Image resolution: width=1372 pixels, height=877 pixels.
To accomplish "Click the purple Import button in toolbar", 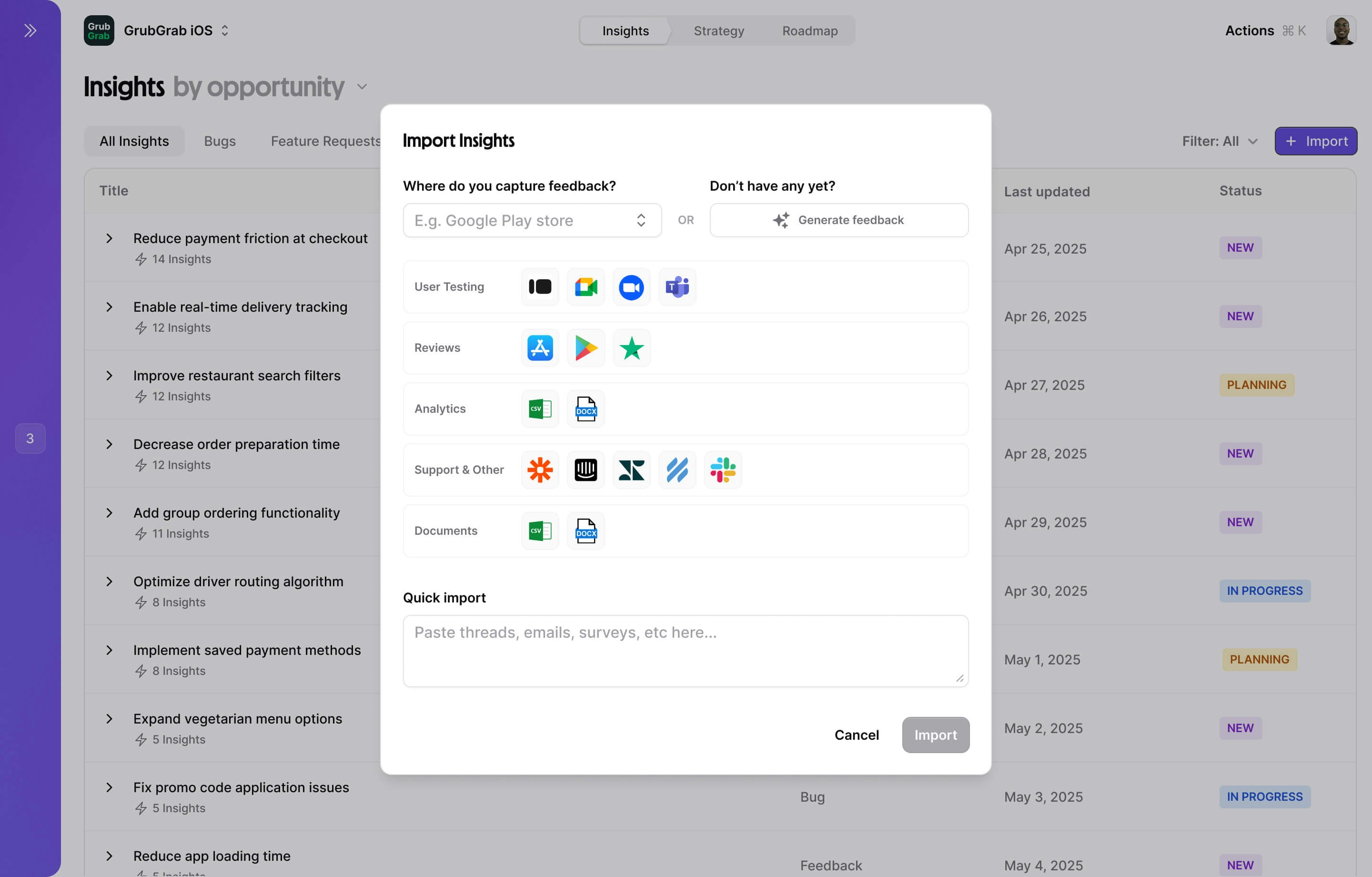I will [x=1316, y=141].
